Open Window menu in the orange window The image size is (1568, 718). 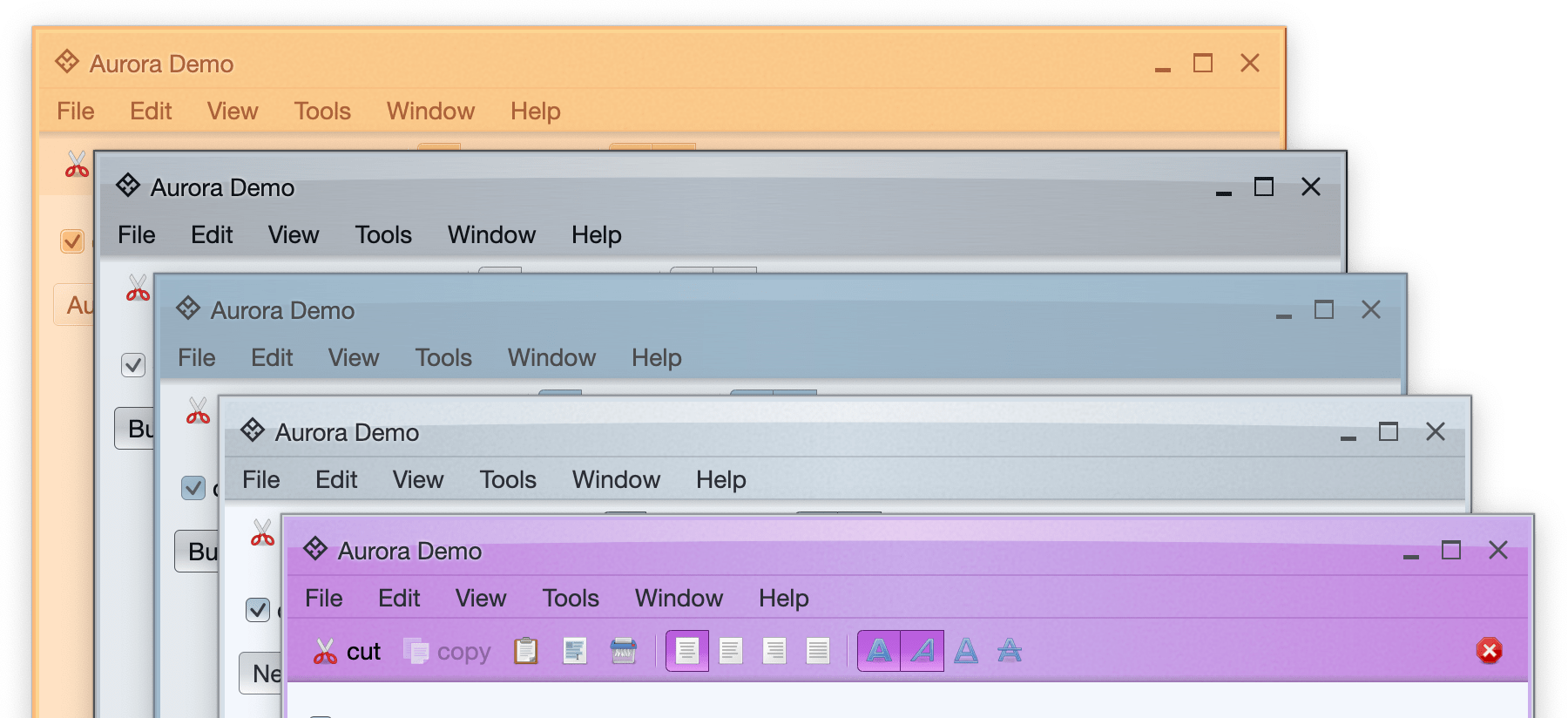click(431, 111)
